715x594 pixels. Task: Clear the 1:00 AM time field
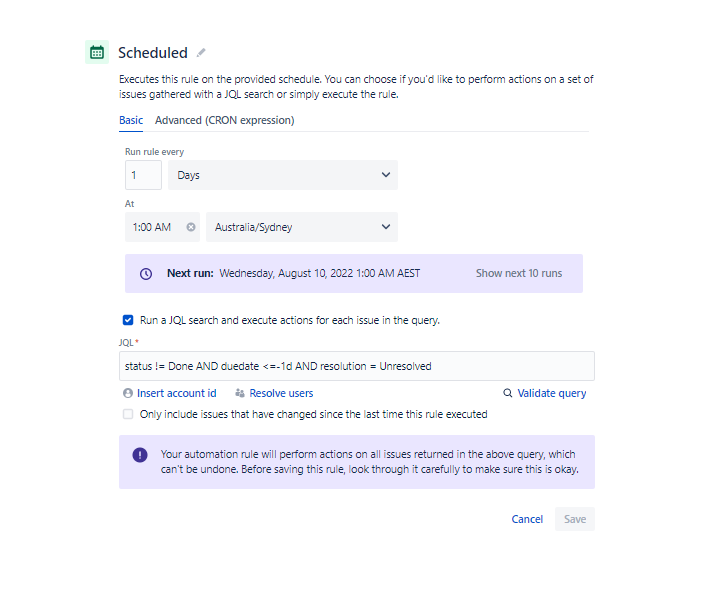(x=191, y=227)
